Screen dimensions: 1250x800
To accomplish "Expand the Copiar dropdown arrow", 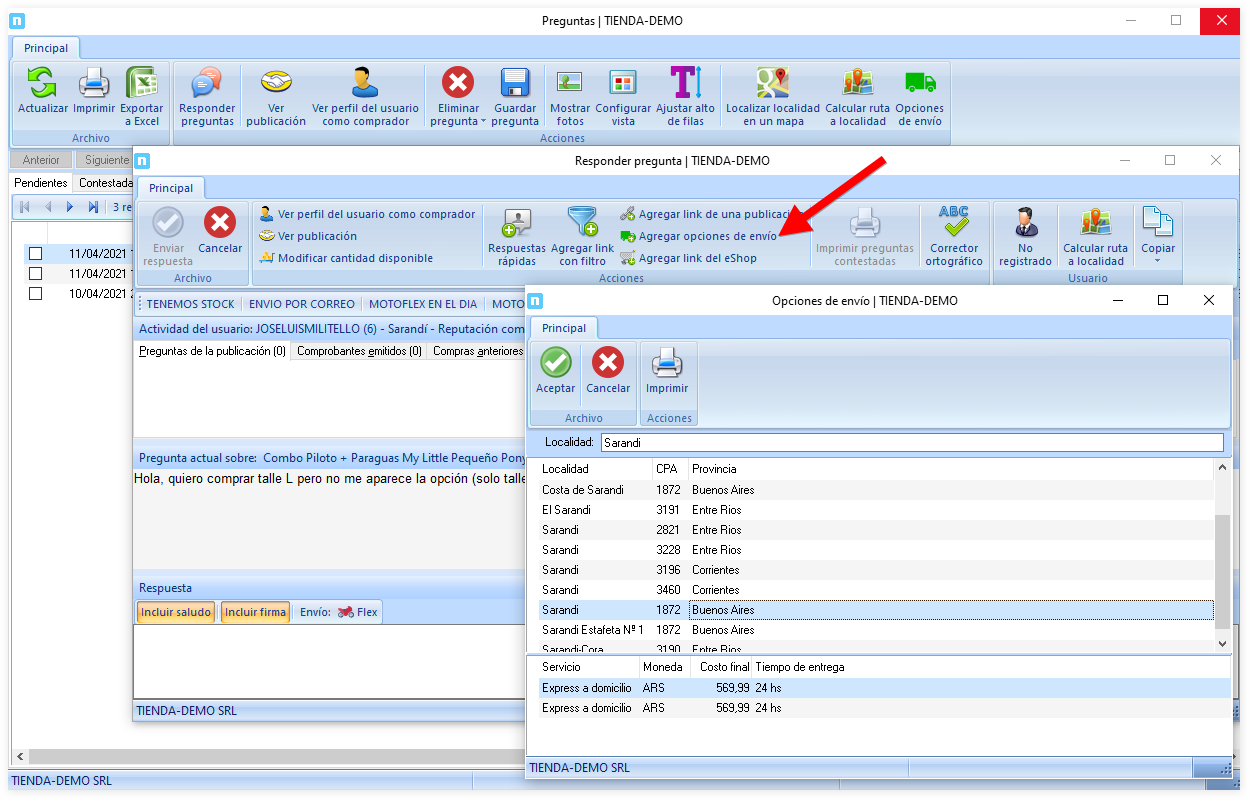I will coord(1158,261).
